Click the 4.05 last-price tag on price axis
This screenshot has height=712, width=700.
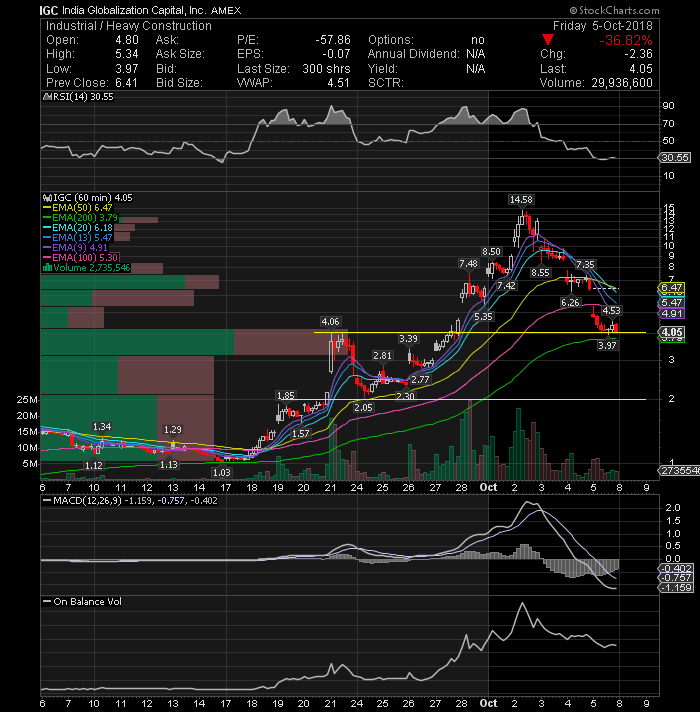click(671, 332)
